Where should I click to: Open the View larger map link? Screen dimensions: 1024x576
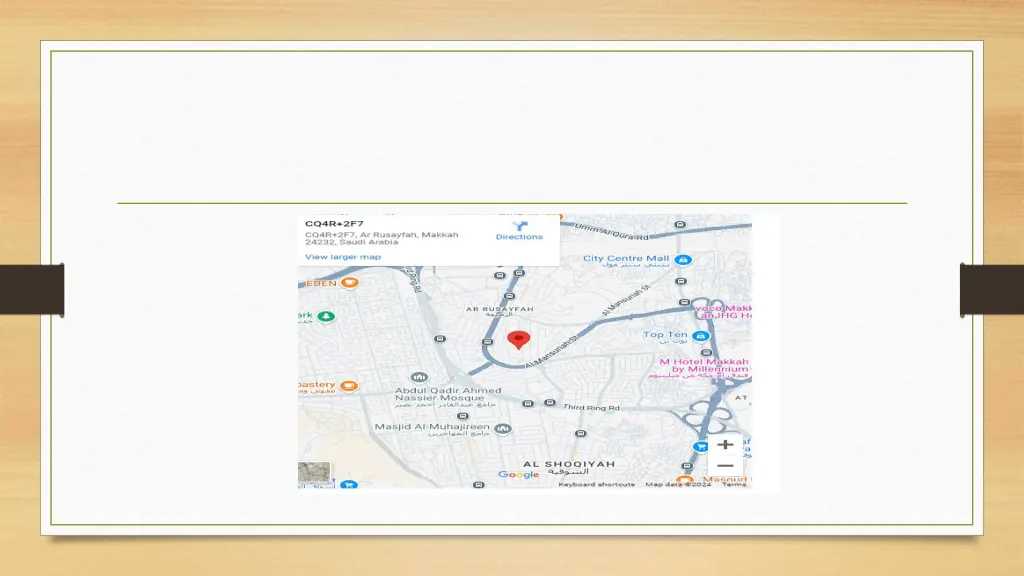(x=343, y=256)
